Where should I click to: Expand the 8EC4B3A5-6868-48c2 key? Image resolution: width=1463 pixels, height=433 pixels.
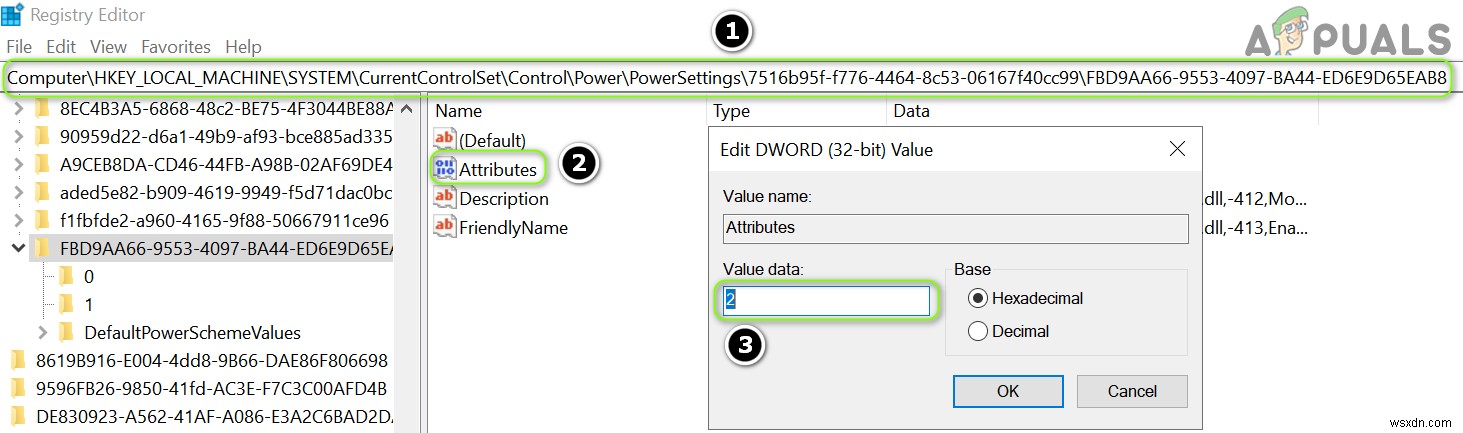17,107
